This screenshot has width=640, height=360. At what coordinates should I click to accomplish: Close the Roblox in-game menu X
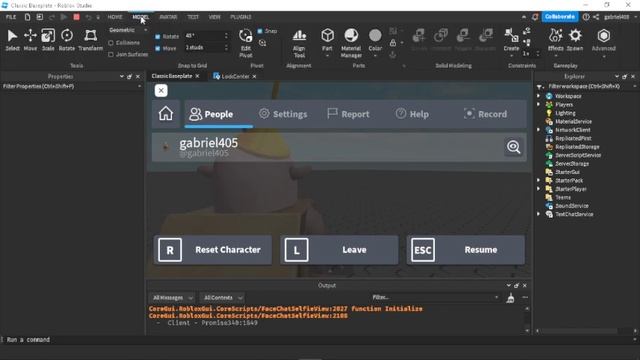tap(161, 91)
